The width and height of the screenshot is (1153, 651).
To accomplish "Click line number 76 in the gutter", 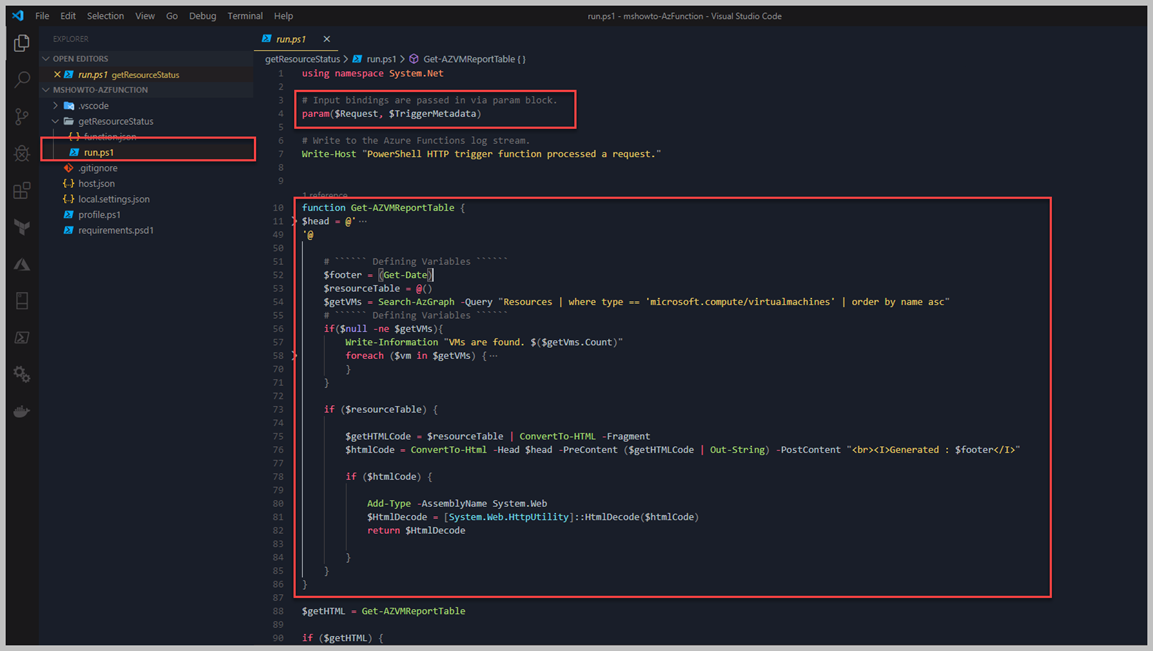I will point(277,450).
